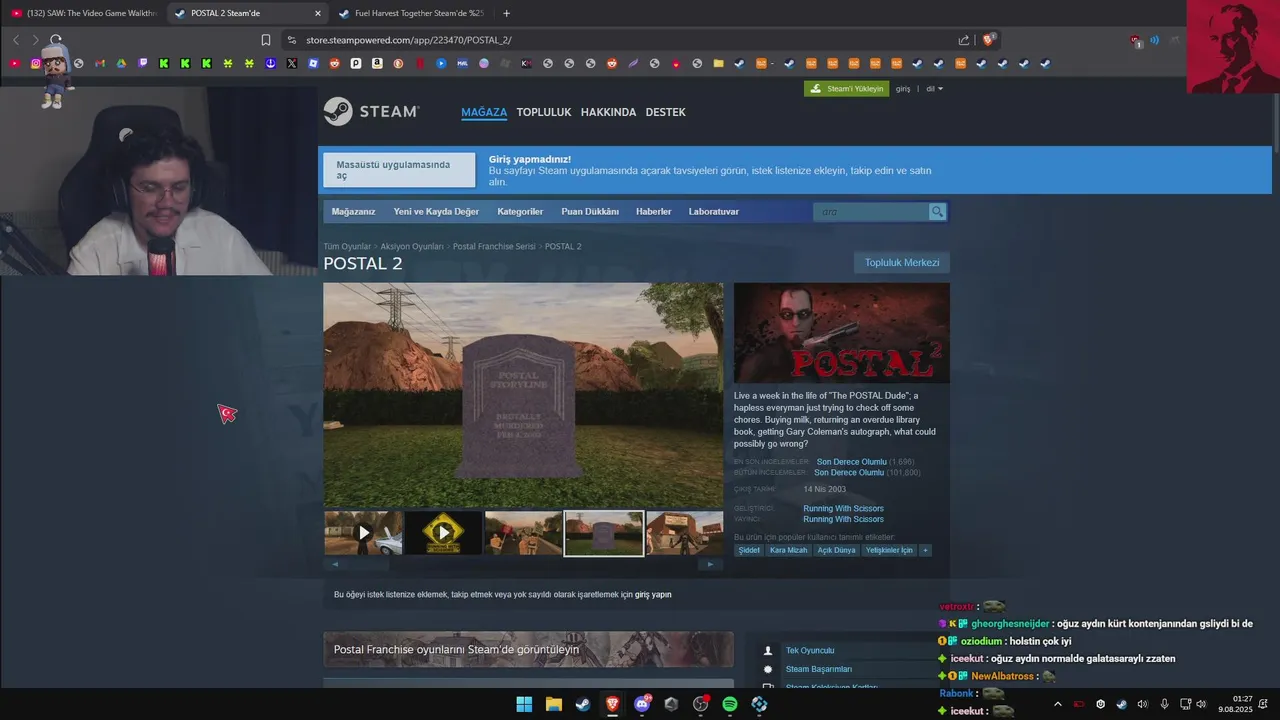Open the new tab plus button

pyautogui.click(x=506, y=13)
